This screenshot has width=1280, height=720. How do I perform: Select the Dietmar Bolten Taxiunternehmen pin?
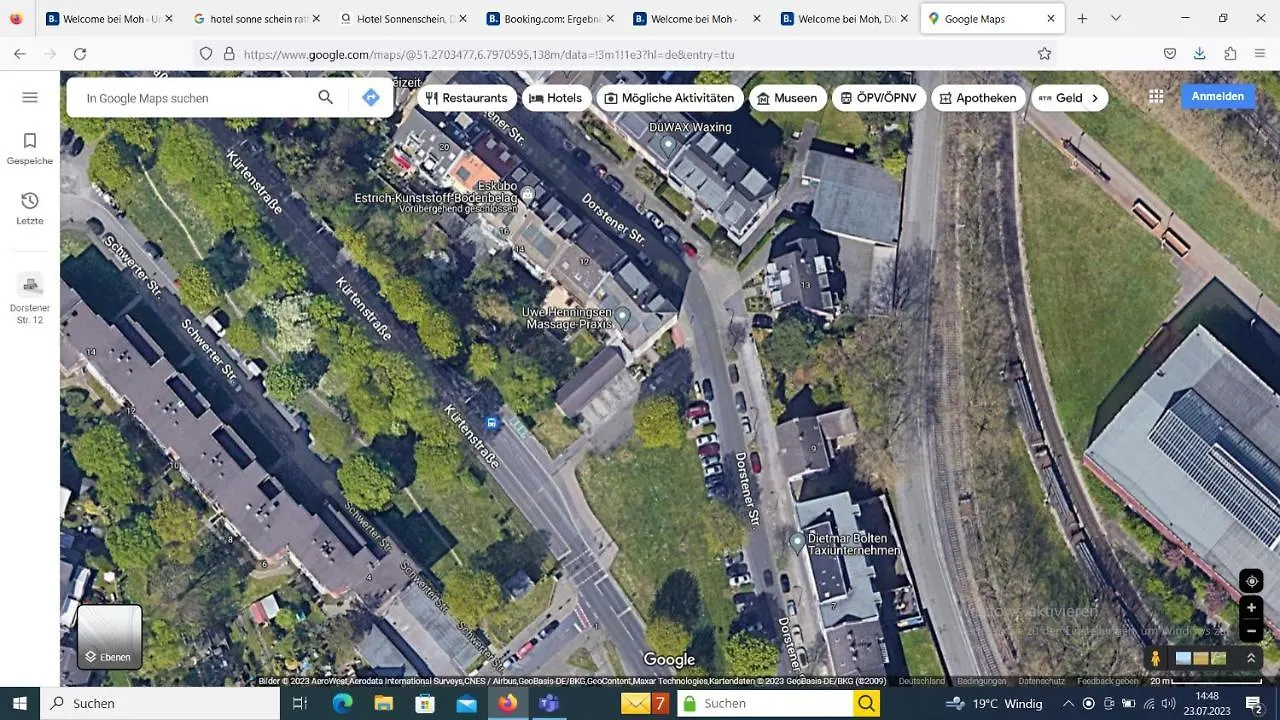tap(797, 543)
